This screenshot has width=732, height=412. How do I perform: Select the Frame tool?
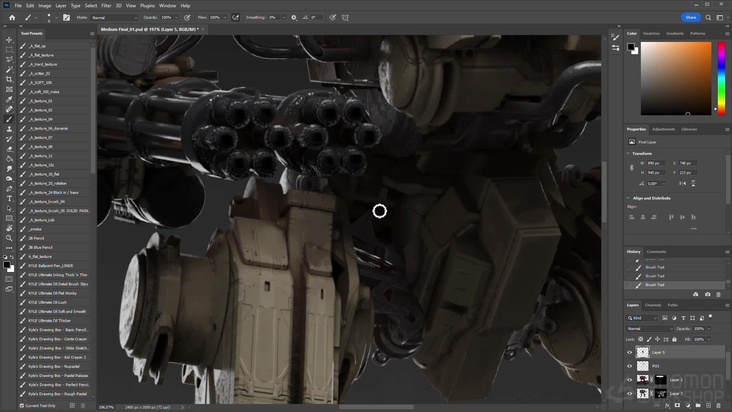coord(9,89)
